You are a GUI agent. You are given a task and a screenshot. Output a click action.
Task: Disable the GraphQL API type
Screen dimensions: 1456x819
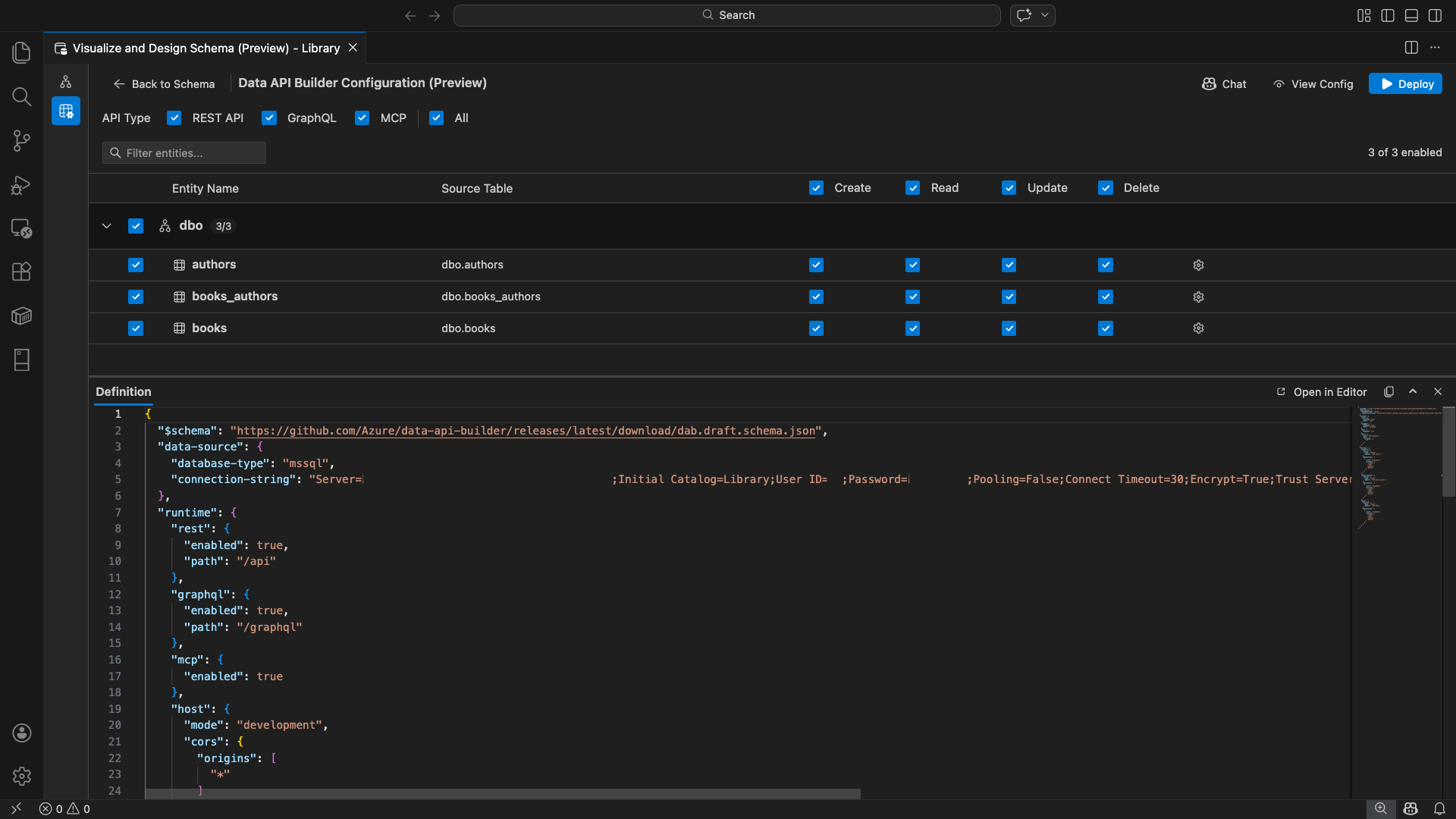click(x=269, y=118)
